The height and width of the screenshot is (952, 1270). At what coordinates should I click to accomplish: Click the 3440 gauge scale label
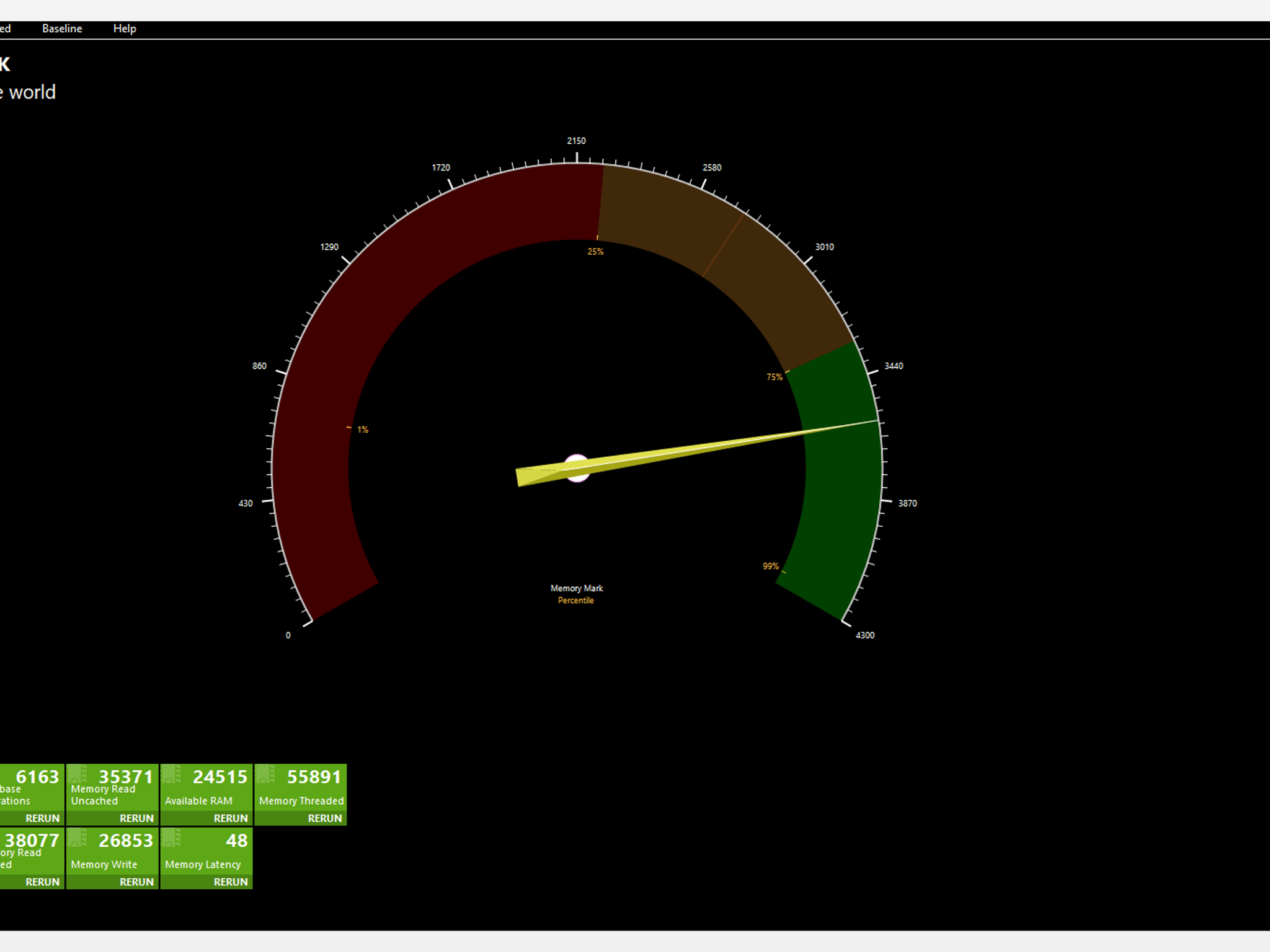pyautogui.click(x=894, y=366)
